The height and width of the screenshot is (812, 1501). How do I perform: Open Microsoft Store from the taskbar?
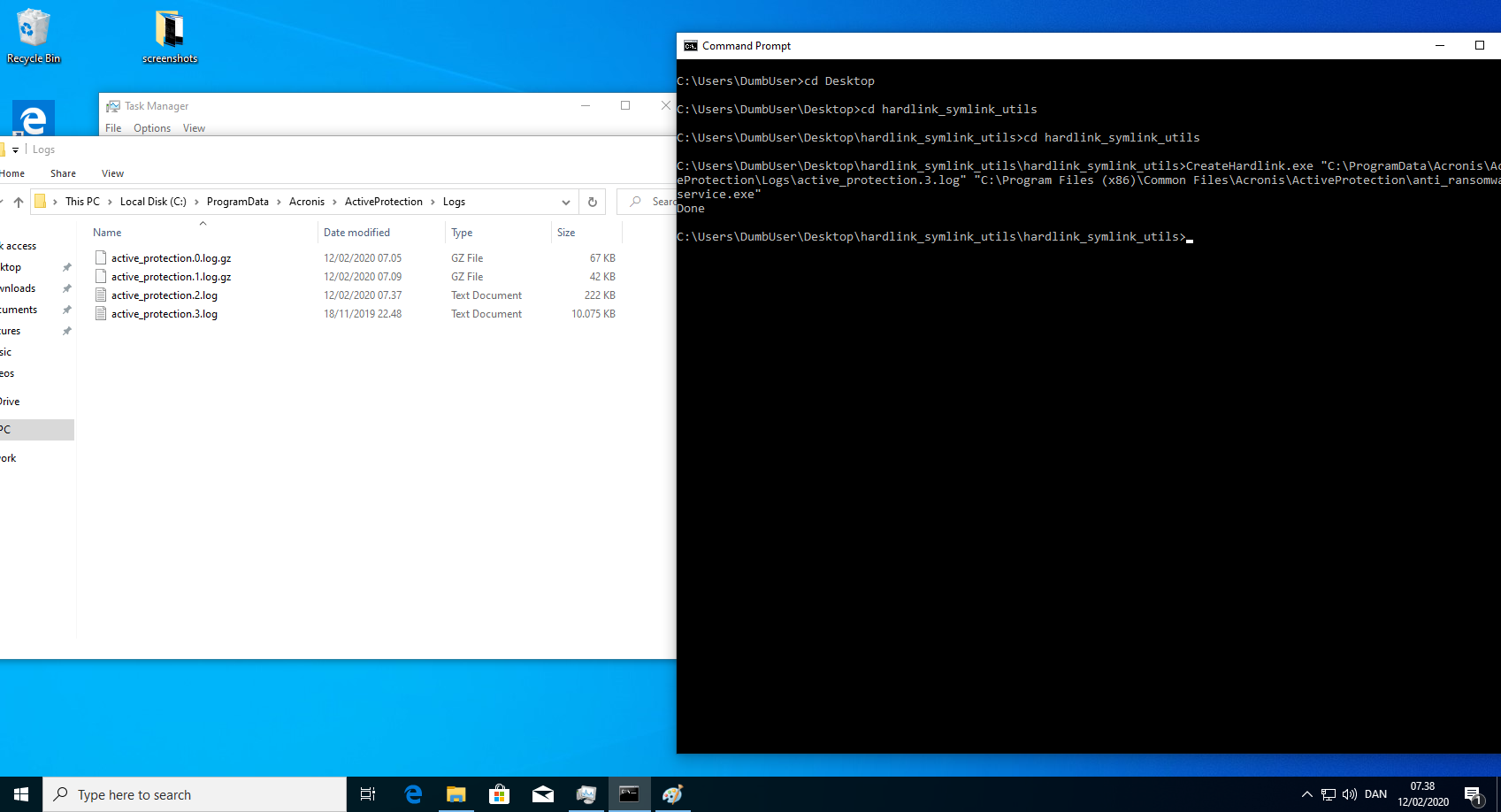tap(500, 794)
